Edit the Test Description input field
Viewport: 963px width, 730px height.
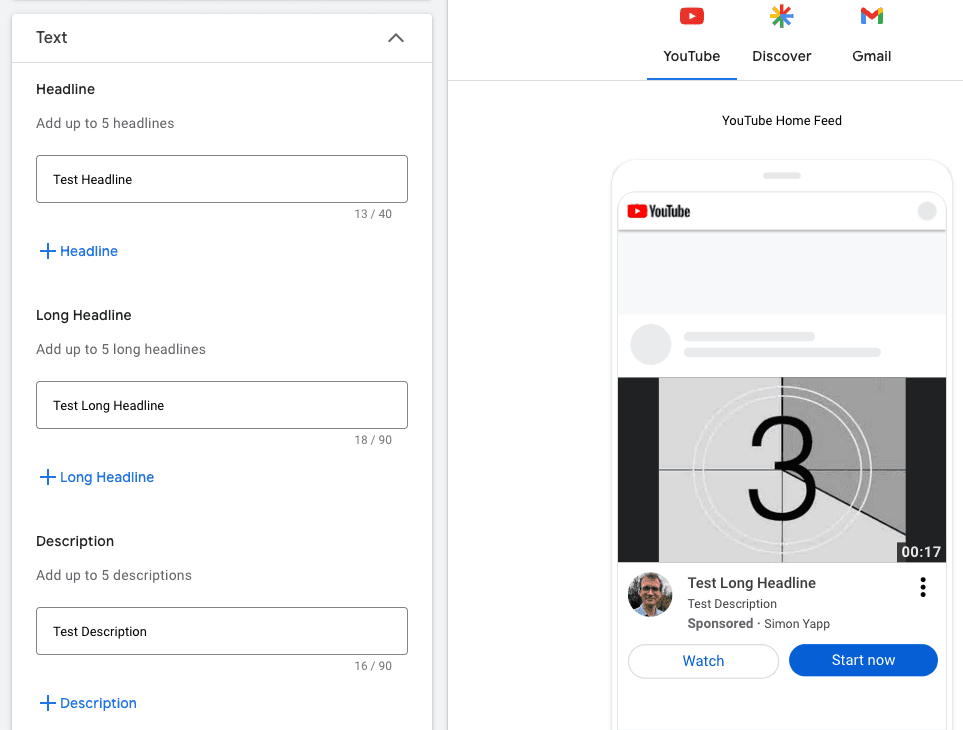coord(222,631)
